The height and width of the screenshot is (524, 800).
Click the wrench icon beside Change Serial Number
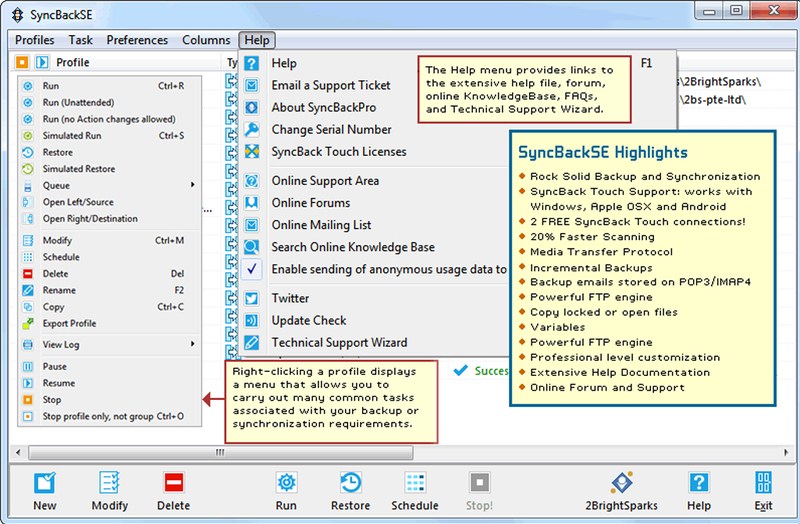pyautogui.click(x=252, y=130)
